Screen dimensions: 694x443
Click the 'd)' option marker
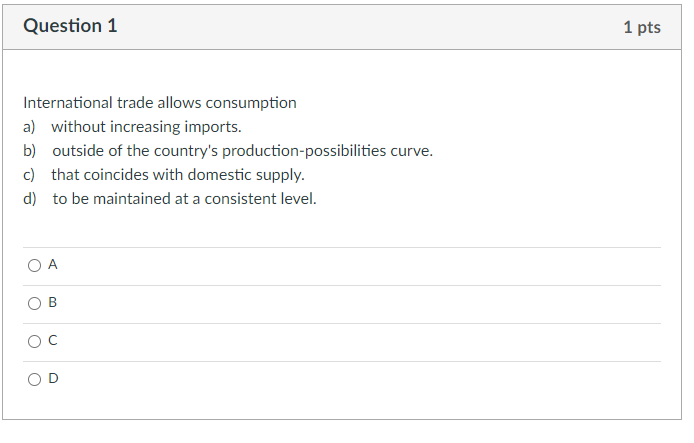30,199
